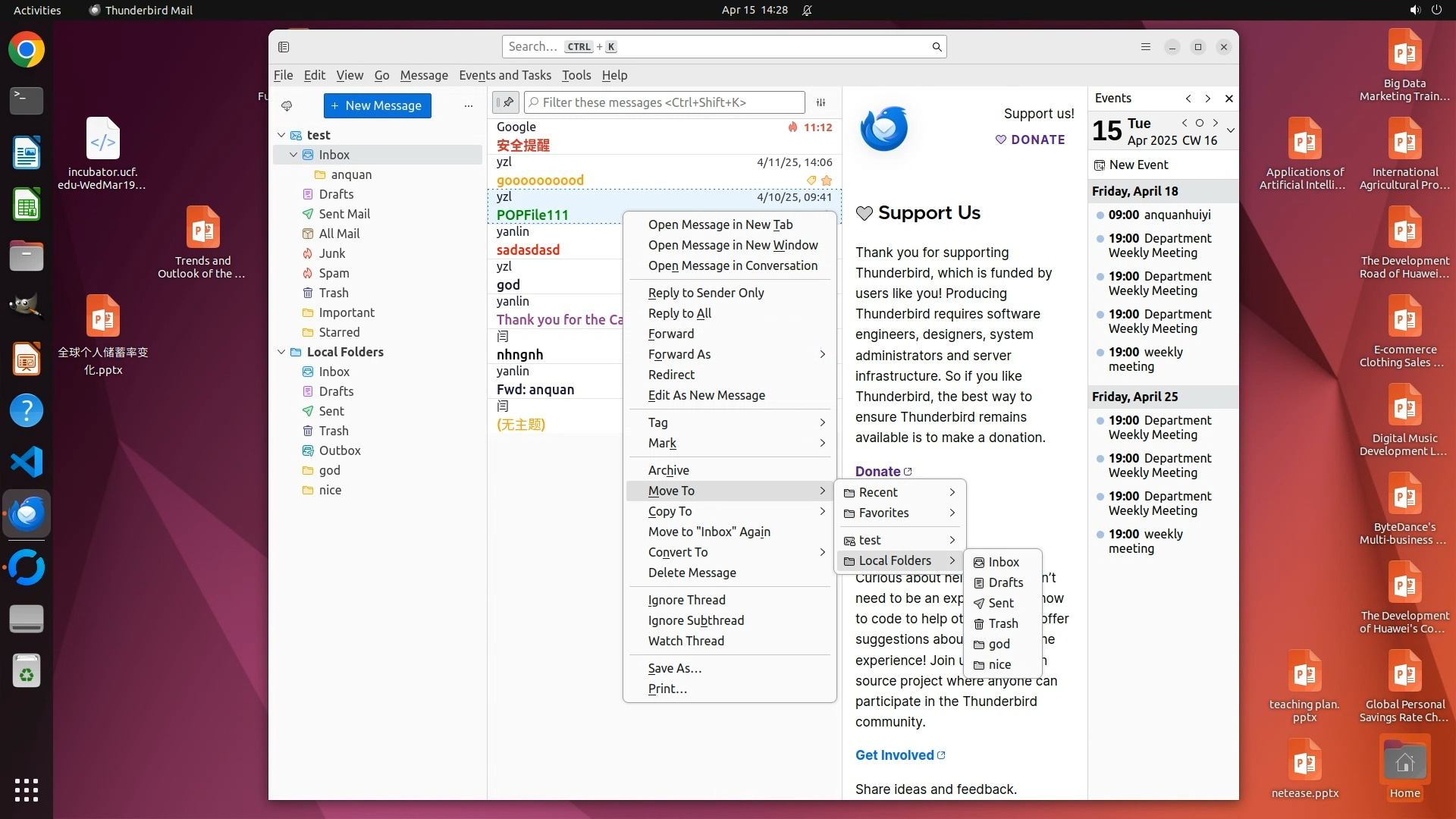Select the god folder in submenu

pyautogui.click(x=999, y=644)
